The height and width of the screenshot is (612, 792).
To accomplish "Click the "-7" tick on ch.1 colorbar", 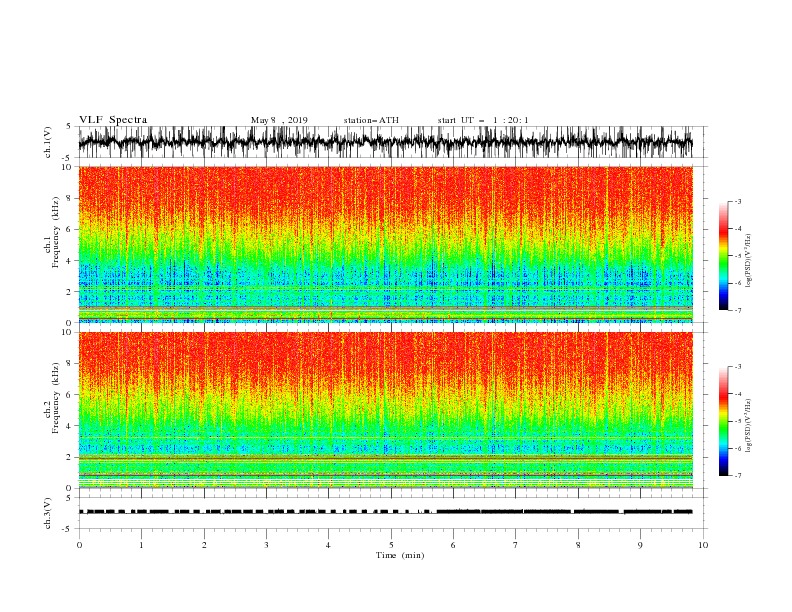I will coord(738,310).
